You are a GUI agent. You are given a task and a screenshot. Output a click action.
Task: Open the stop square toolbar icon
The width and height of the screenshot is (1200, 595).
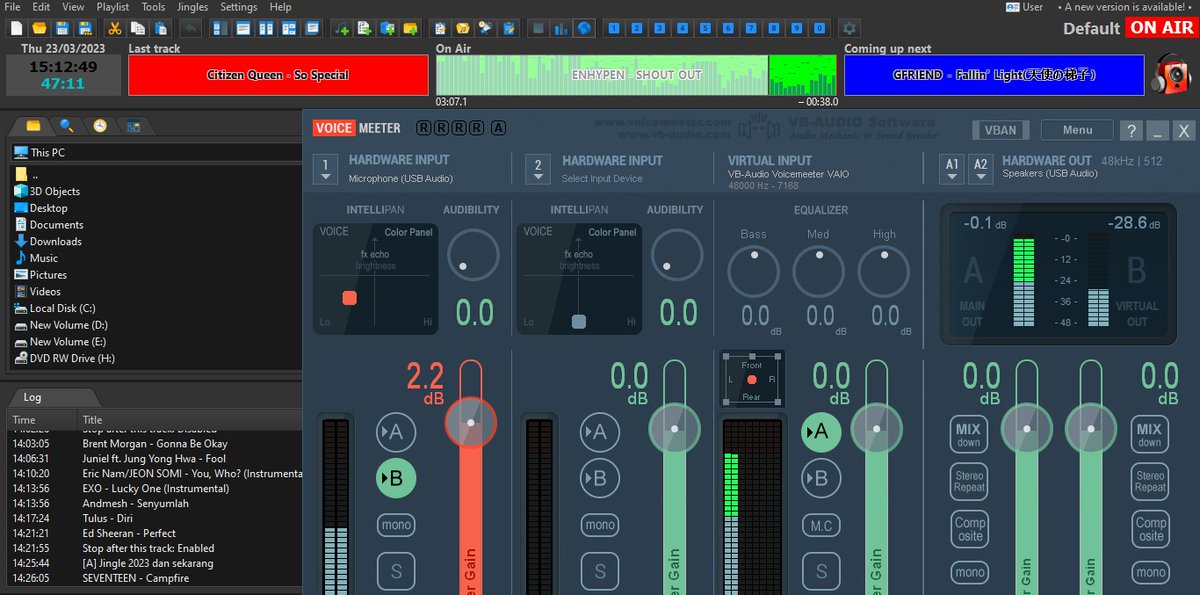click(538, 28)
